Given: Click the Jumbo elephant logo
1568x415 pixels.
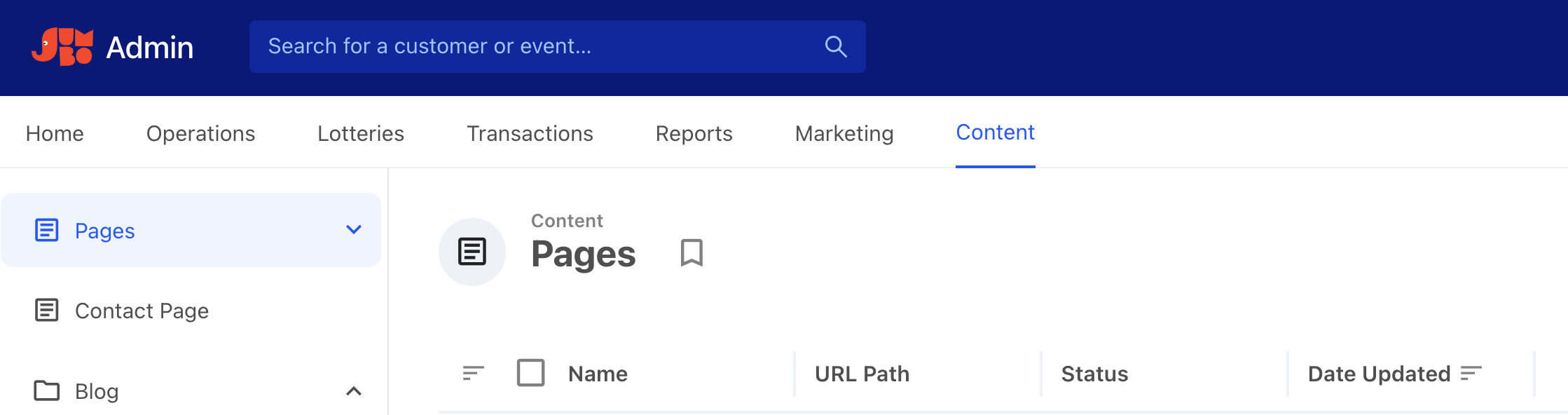Looking at the screenshot, I should click(62, 47).
